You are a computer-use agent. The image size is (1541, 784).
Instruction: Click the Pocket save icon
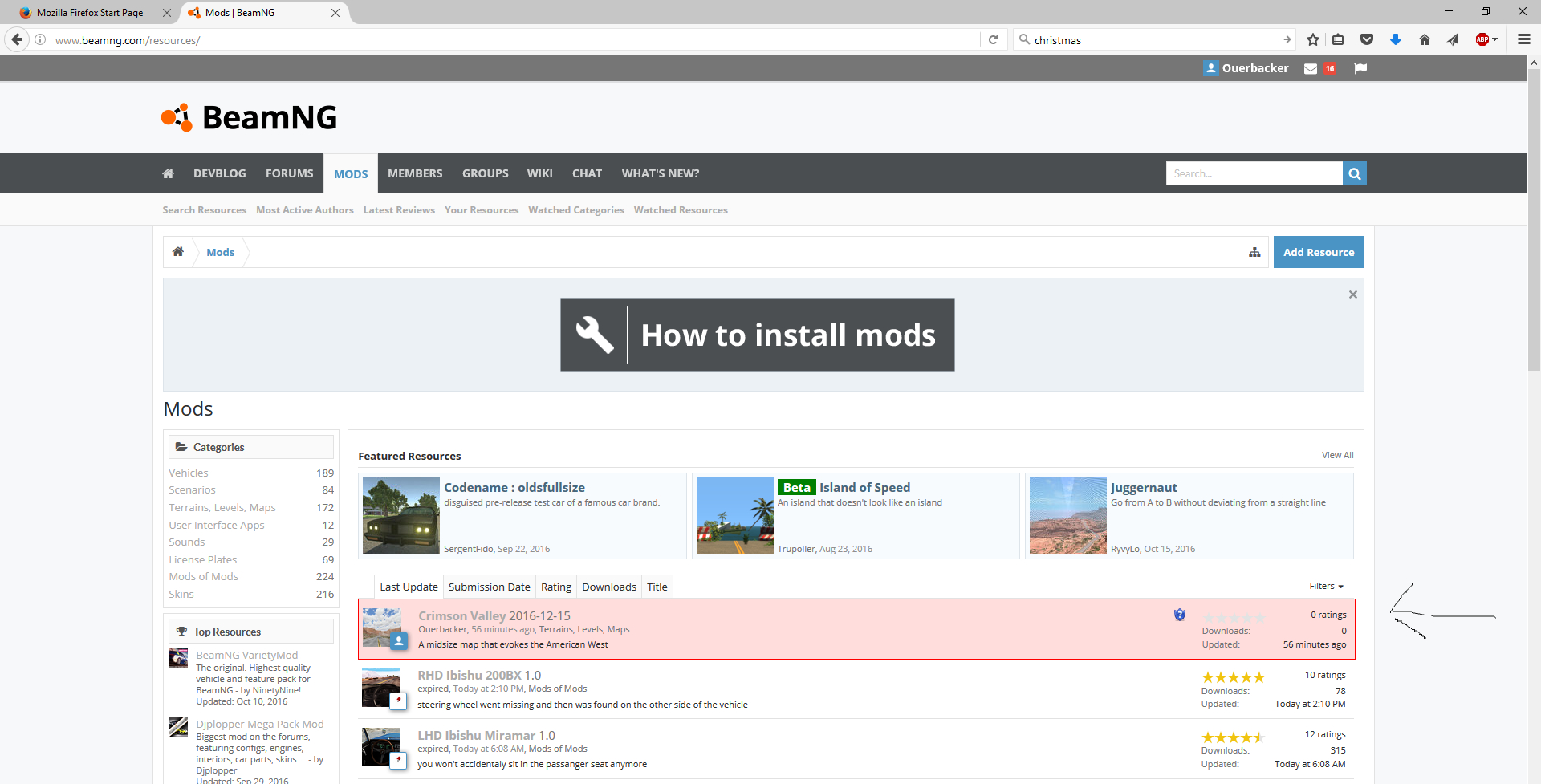tap(1367, 39)
